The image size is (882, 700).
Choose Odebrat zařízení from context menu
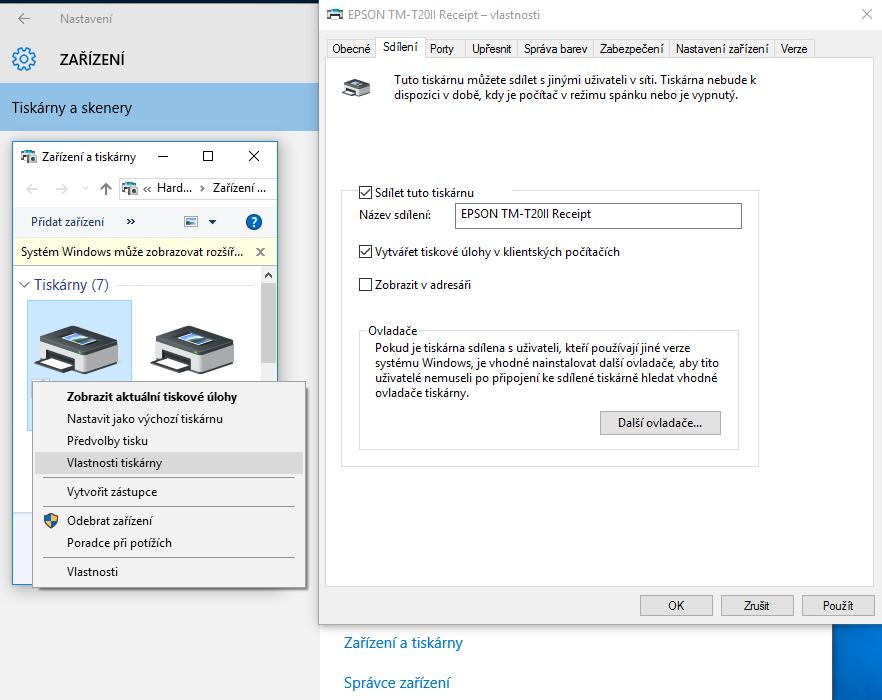tap(169, 520)
